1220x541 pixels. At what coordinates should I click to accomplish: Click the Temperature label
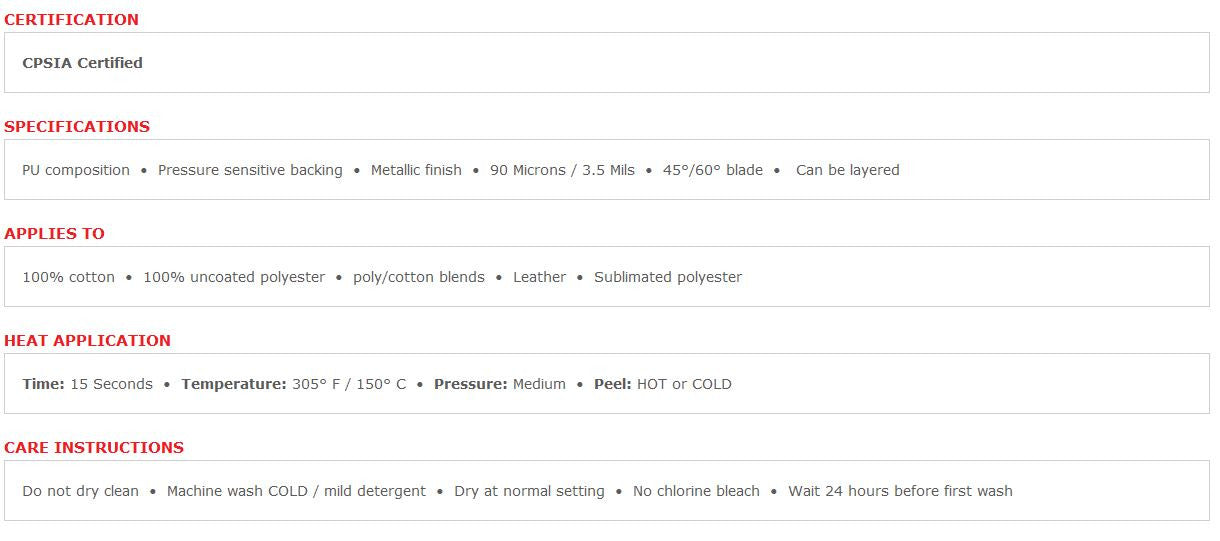click(x=234, y=384)
